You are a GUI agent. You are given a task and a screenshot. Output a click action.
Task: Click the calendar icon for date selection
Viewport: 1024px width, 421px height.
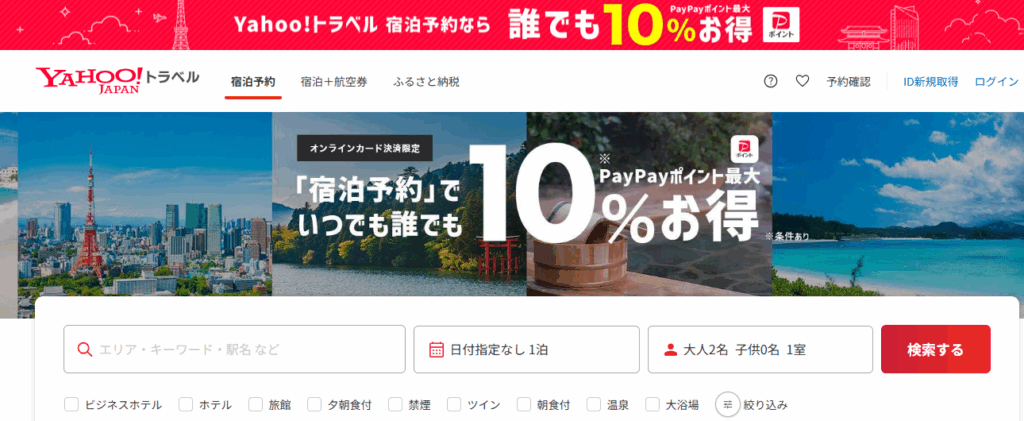coord(436,350)
